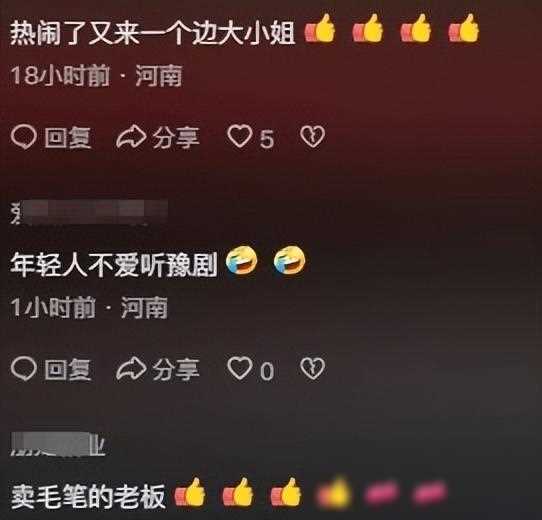
Task: Dislike the 边大小姐 comment with broken heart
Action: (312, 137)
